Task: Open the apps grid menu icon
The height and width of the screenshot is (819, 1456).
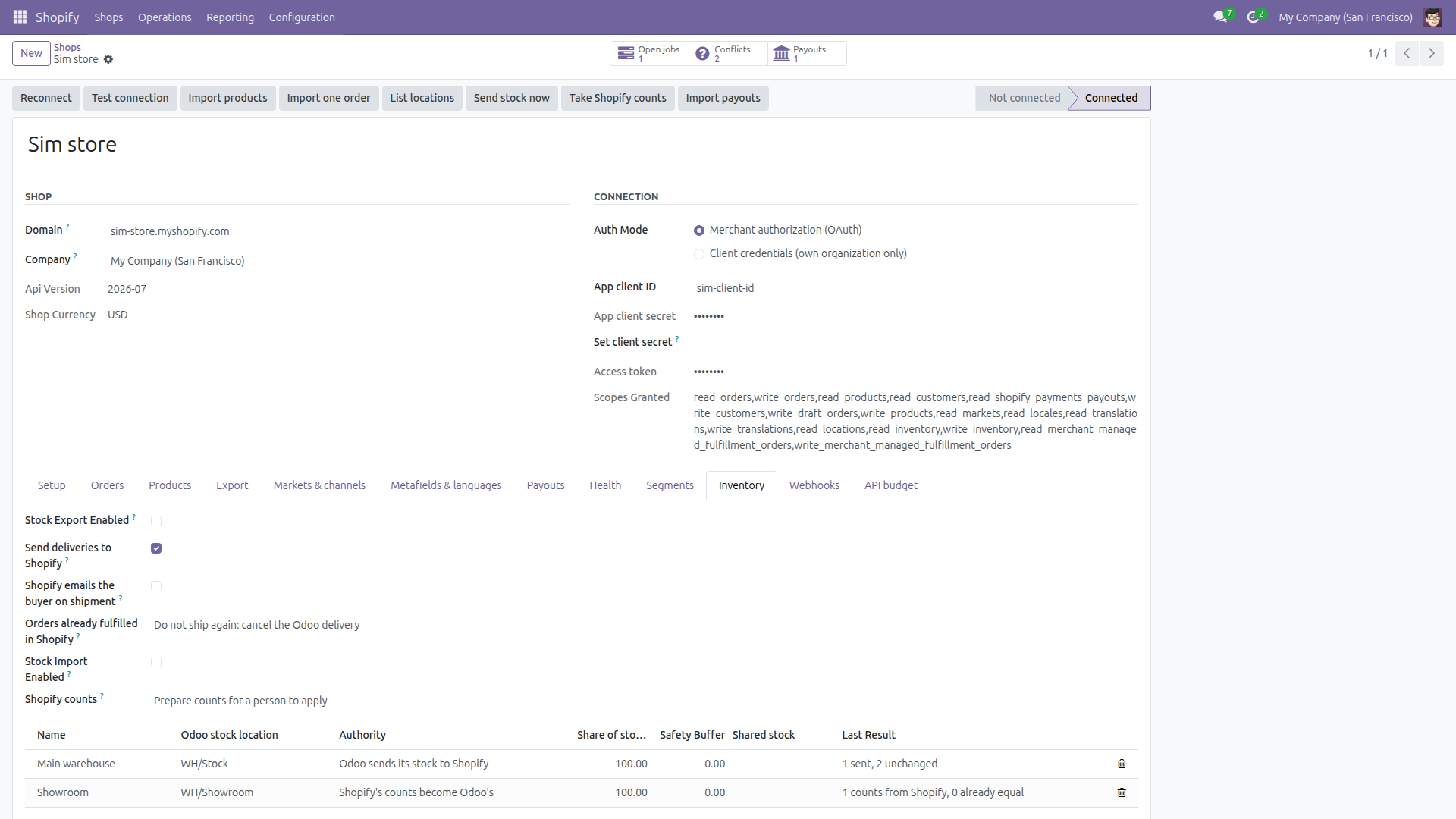Action: 20,17
